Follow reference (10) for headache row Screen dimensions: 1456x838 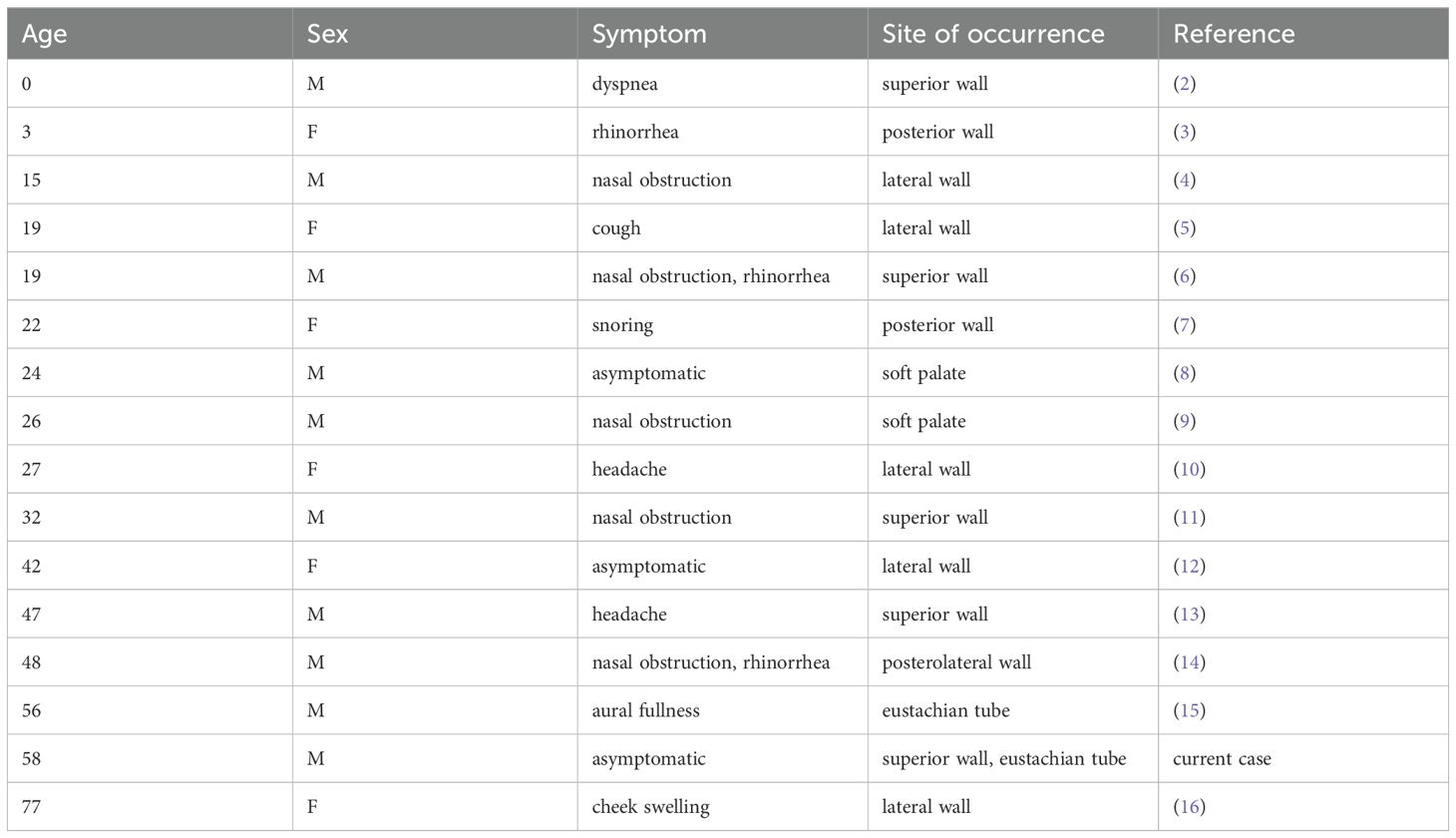point(1189,469)
